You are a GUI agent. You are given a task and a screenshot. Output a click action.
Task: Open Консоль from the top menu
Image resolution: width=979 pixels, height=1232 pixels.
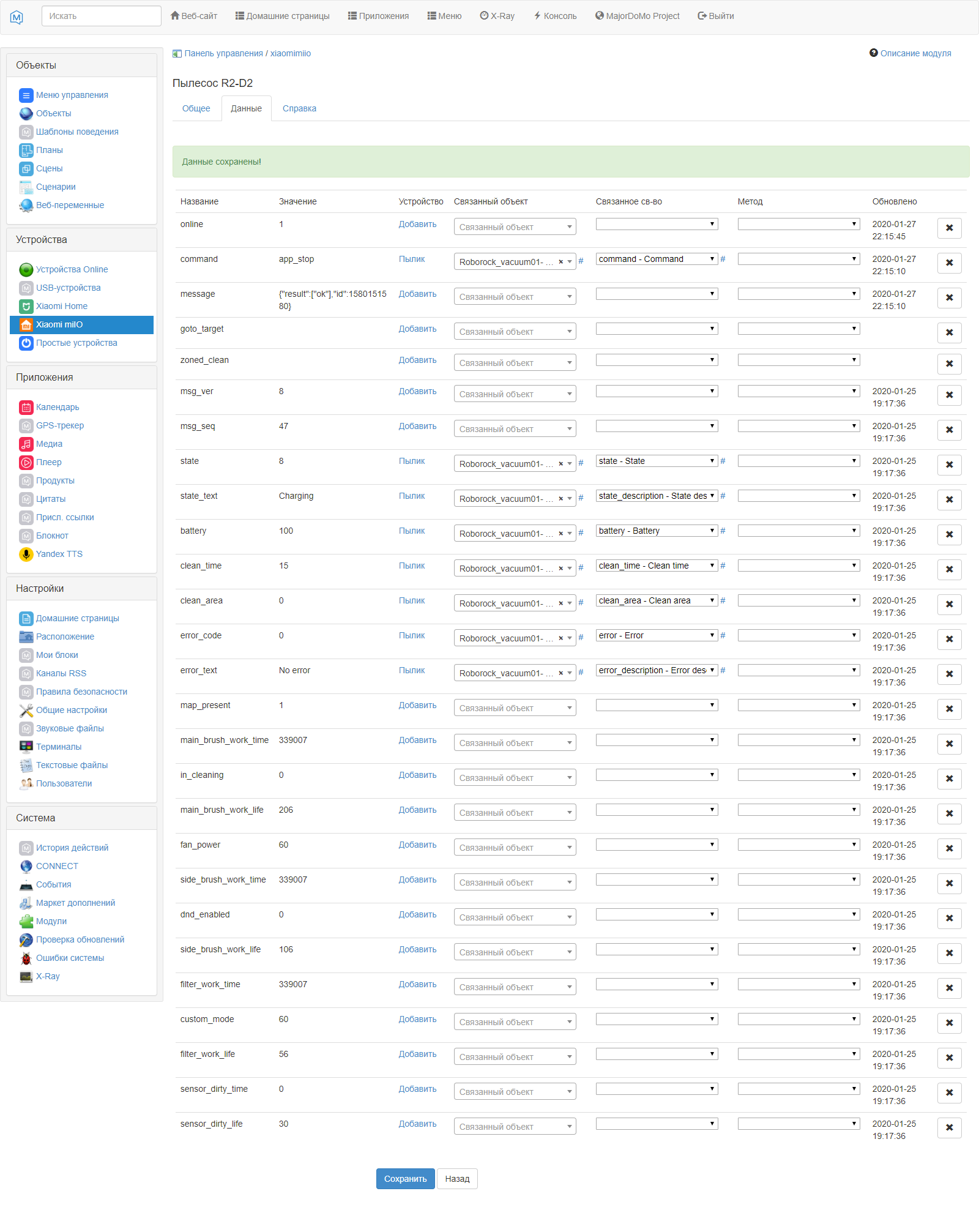coord(554,16)
